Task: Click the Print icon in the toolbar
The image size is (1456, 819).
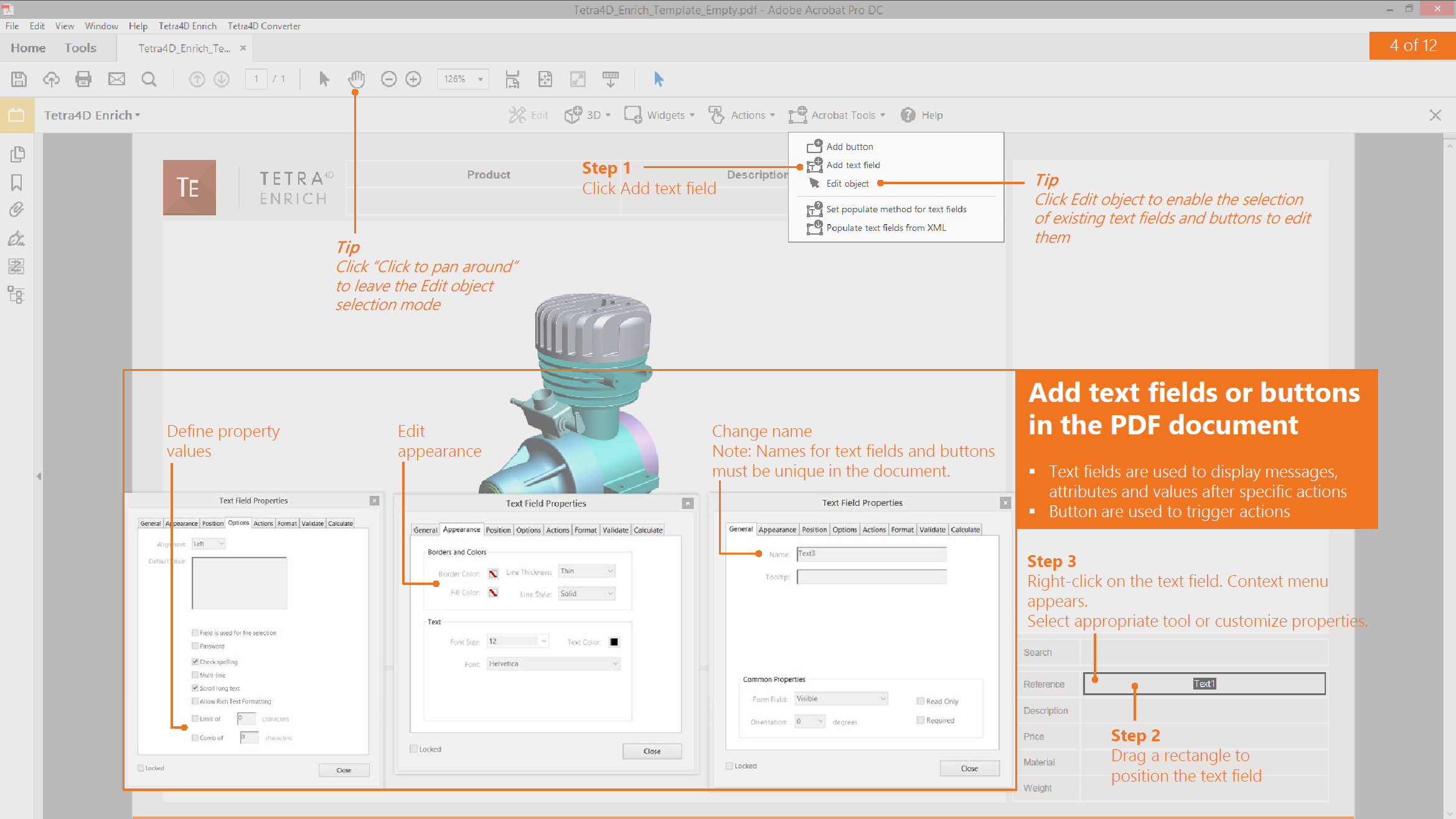Action: coord(83,79)
